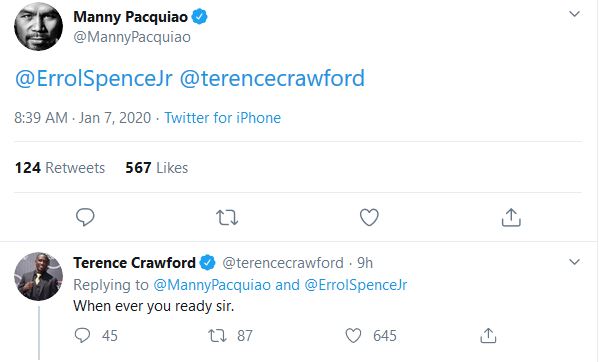Share Terence Crawford's reply tweet

tap(488, 336)
